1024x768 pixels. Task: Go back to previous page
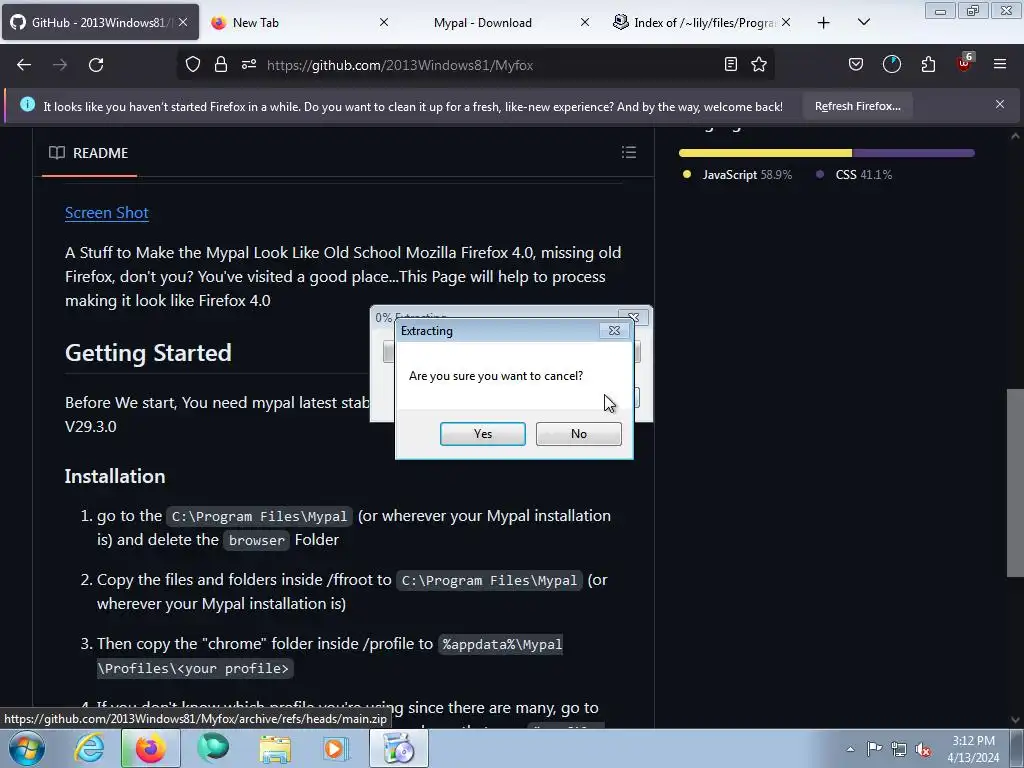[x=24, y=65]
